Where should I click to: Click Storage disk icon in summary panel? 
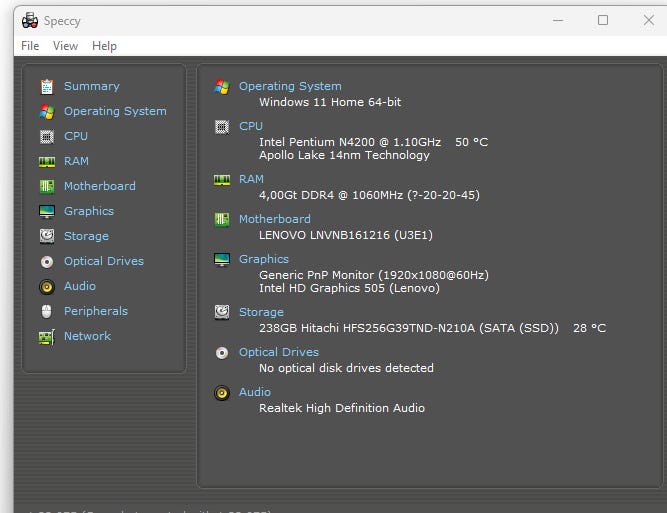tap(222, 312)
